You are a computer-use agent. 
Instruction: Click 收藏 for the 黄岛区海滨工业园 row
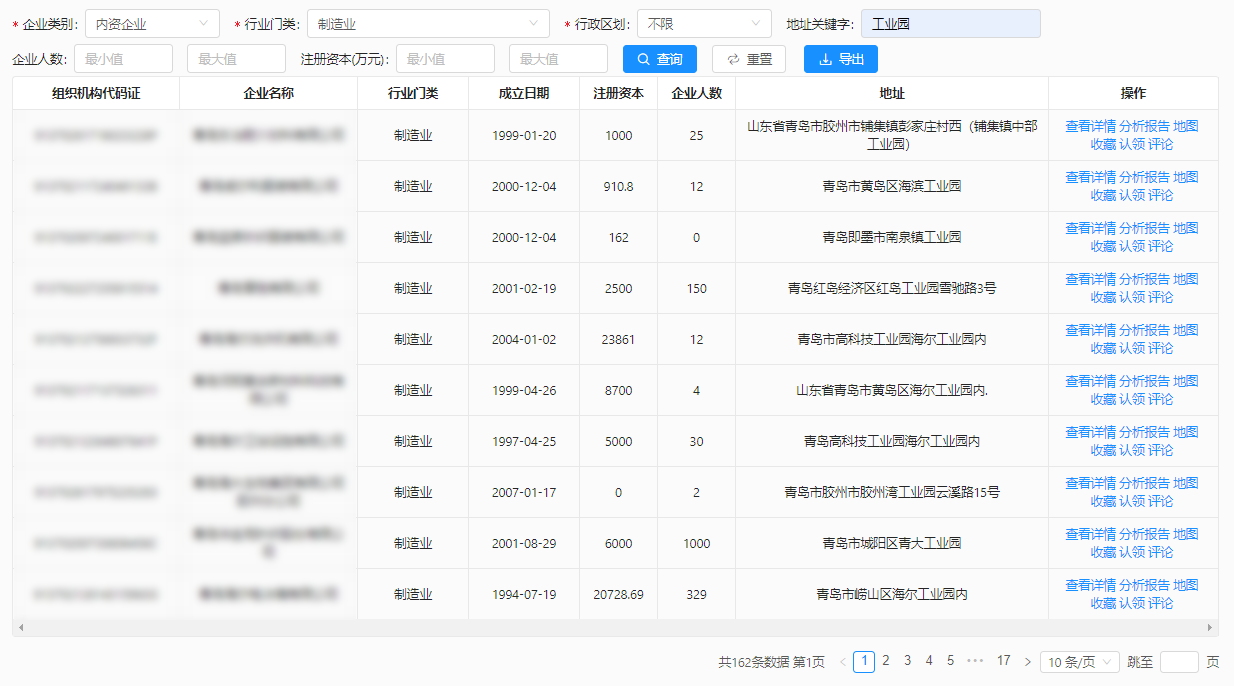coord(1103,195)
